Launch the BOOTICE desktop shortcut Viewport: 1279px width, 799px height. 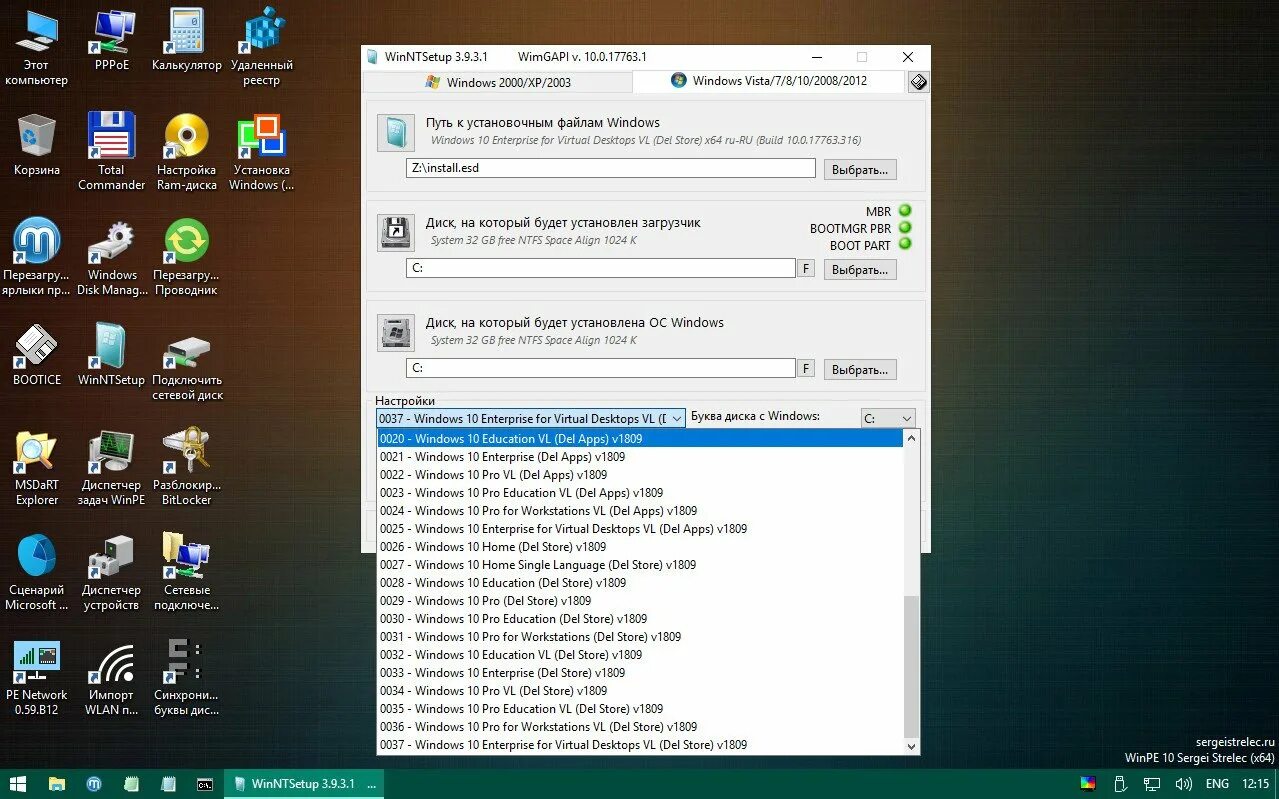(x=37, y=355)
